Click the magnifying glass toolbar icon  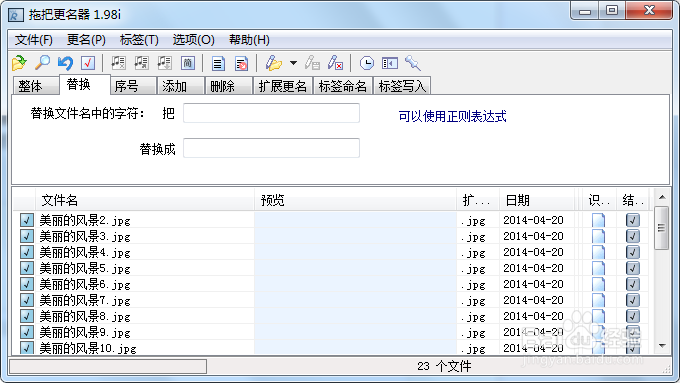point(42,63)
